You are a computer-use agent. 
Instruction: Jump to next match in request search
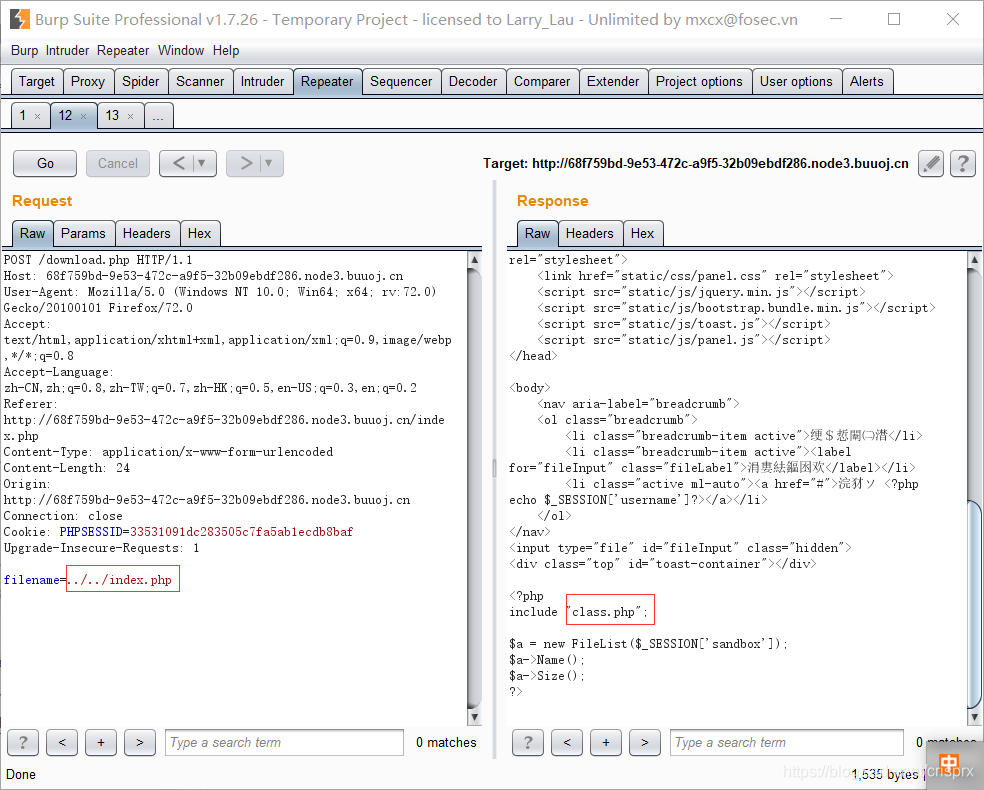[x=140, y=743]
